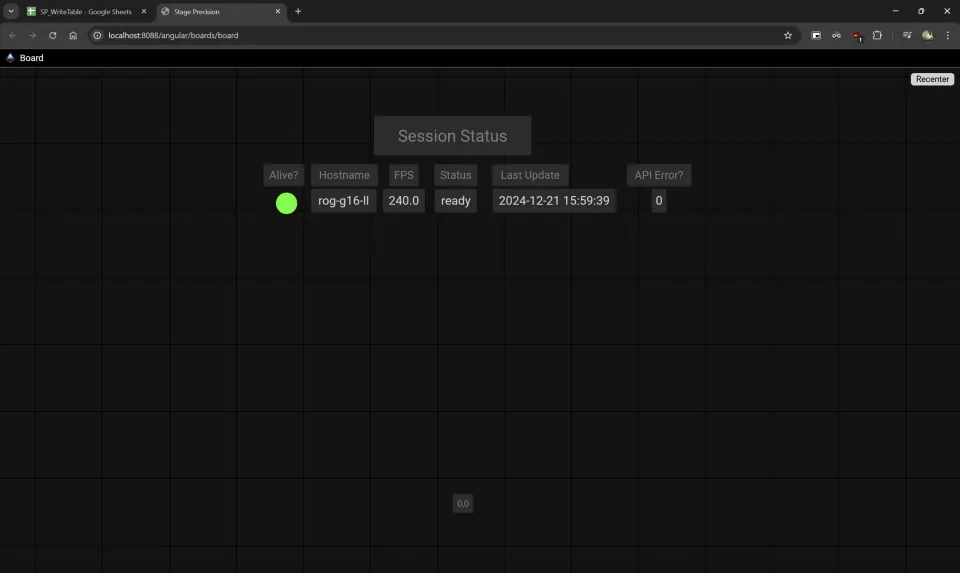
Task: Close the Stage Precision tab
Action: point(277,12)
